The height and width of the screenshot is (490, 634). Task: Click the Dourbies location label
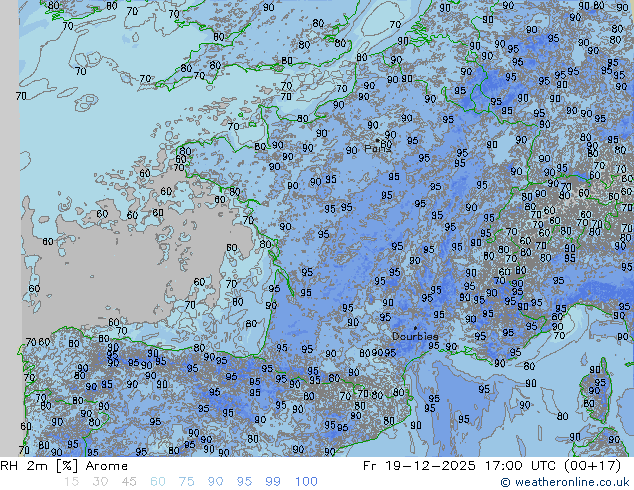(415, 336)
